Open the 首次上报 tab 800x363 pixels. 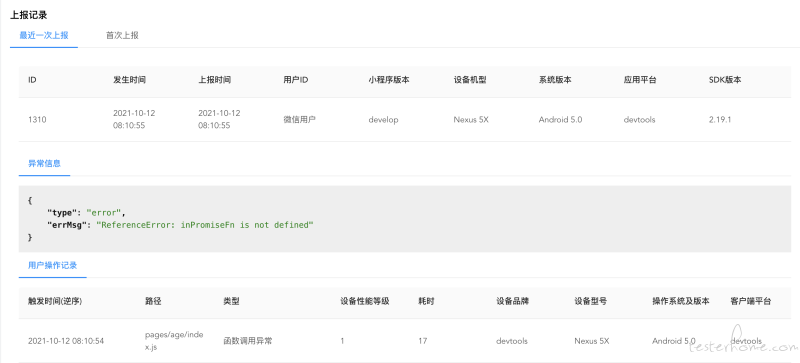coord(122,36)
